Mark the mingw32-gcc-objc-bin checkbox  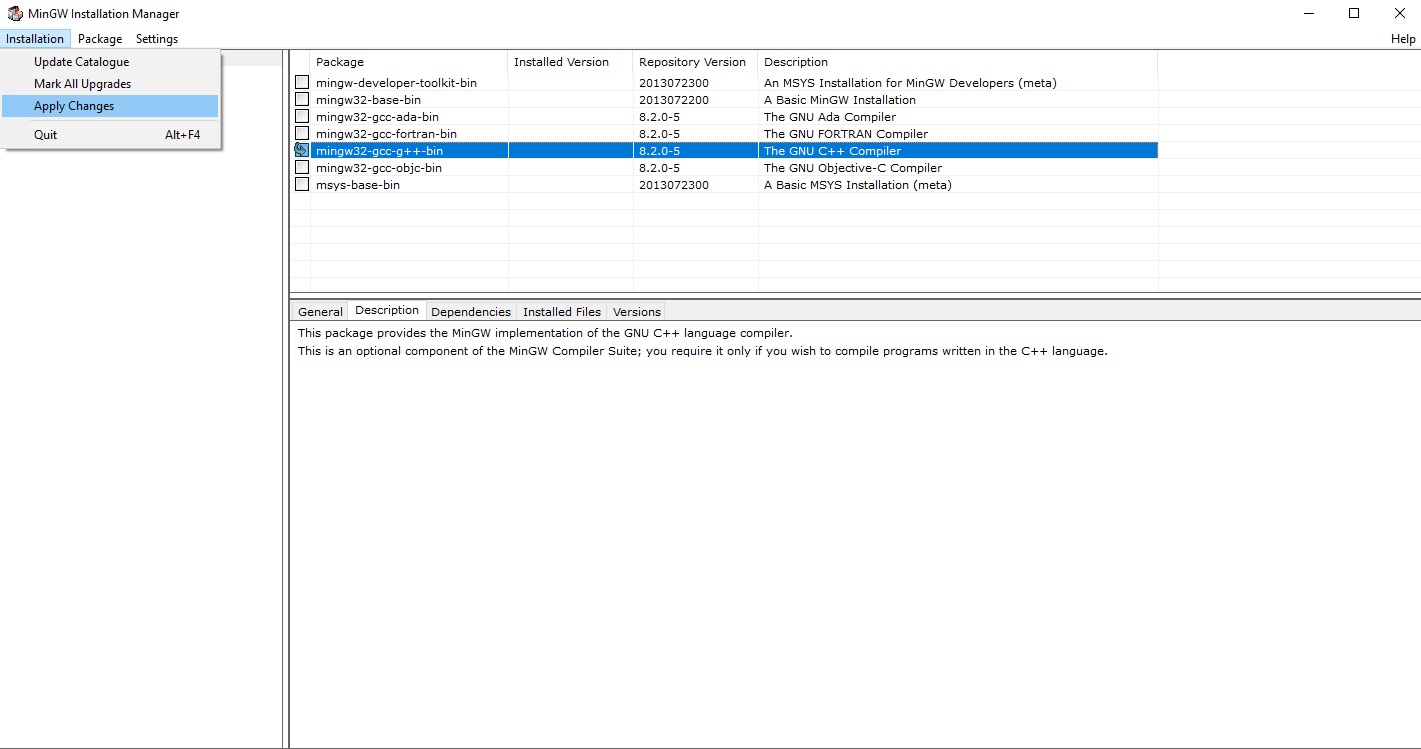[x=302, y=167]
